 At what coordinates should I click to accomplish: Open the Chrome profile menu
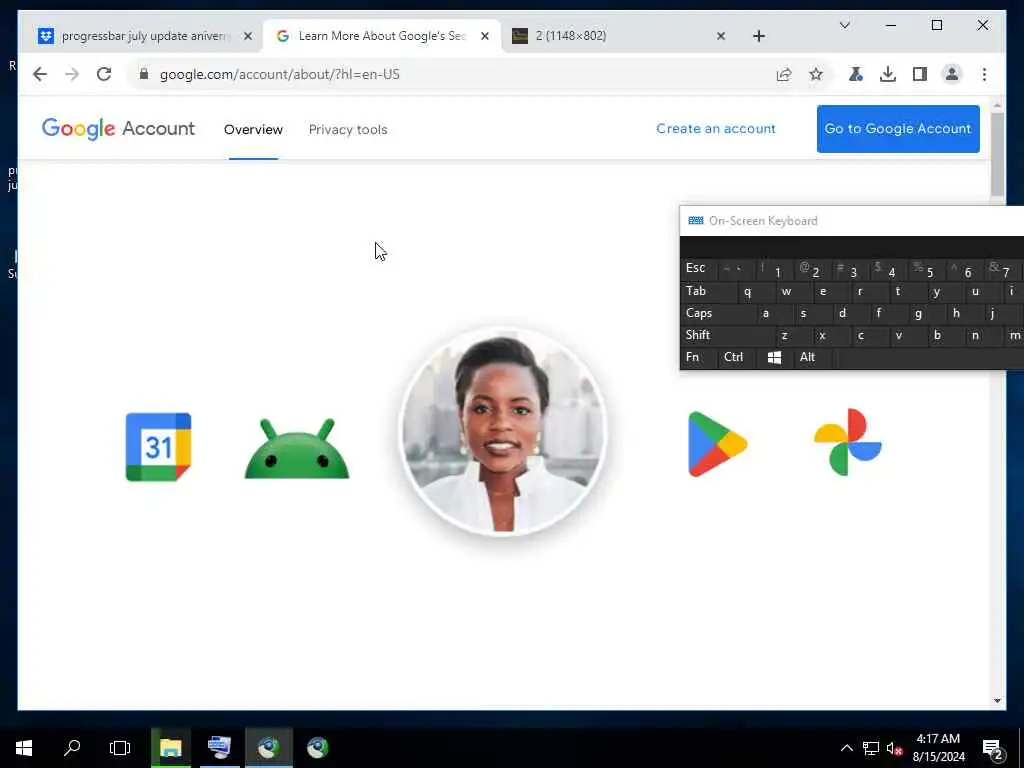point(952,74)
